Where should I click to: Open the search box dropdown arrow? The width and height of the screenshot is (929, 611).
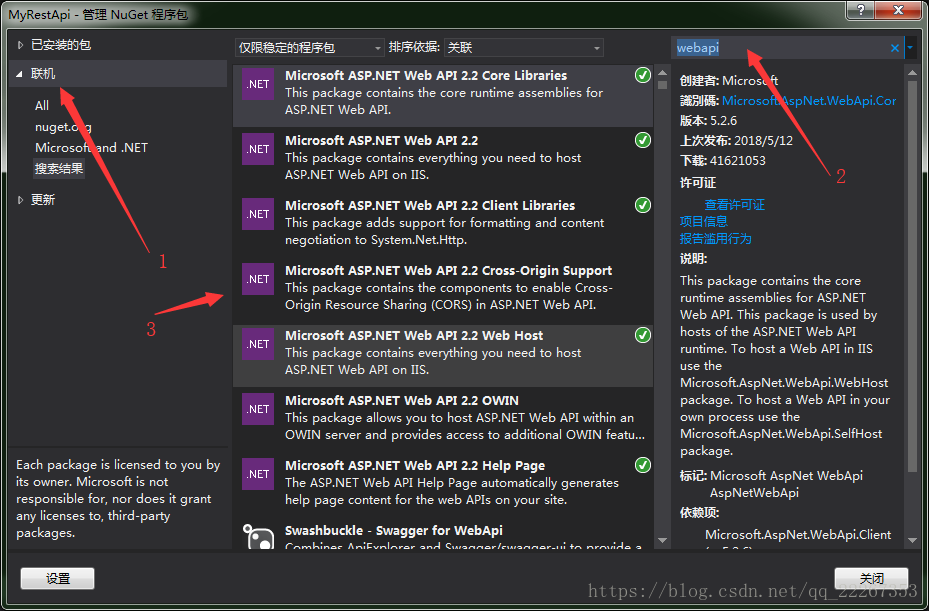tap(909, 48)
